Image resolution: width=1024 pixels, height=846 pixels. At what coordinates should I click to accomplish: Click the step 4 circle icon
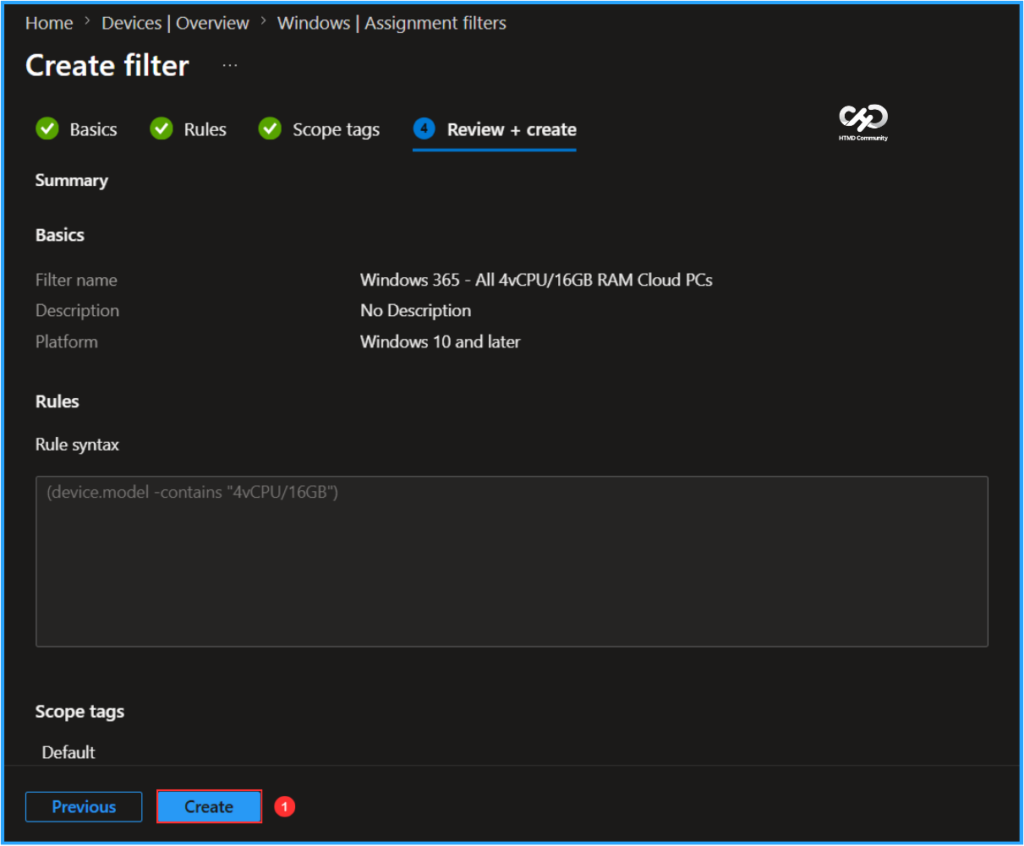coord(424,129)
